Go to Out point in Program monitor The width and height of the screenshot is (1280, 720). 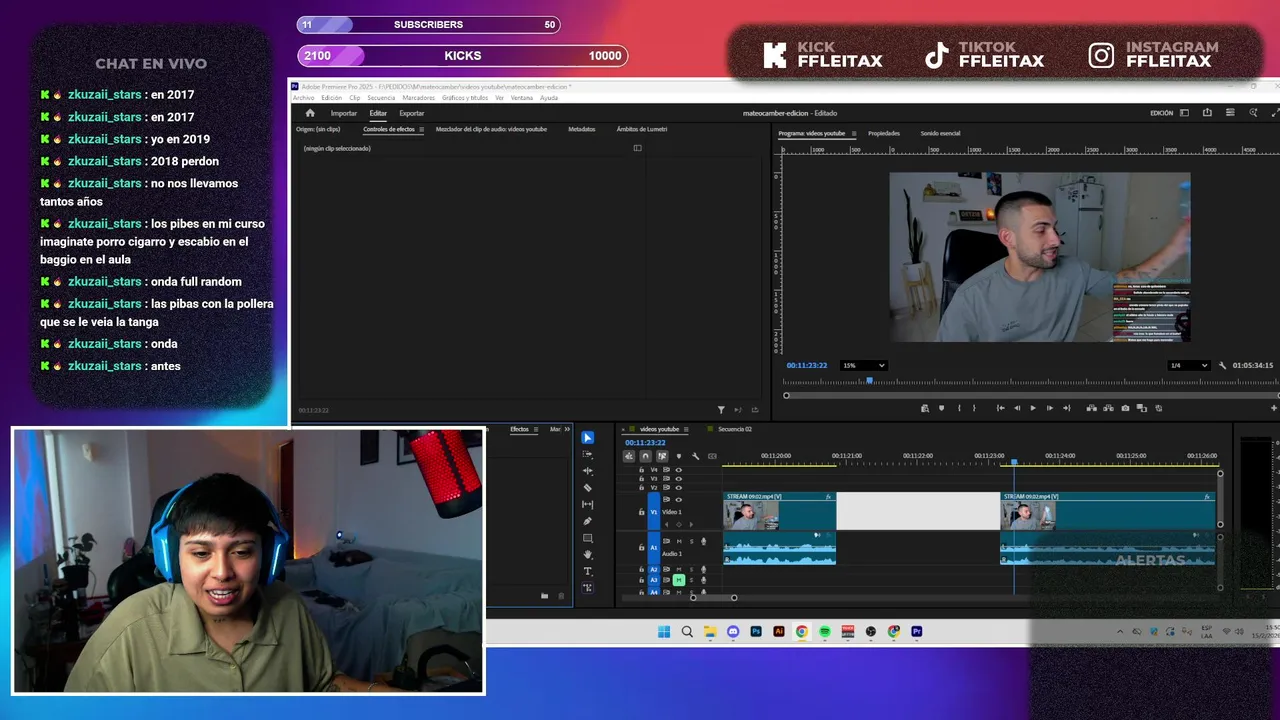(1066, 408)
